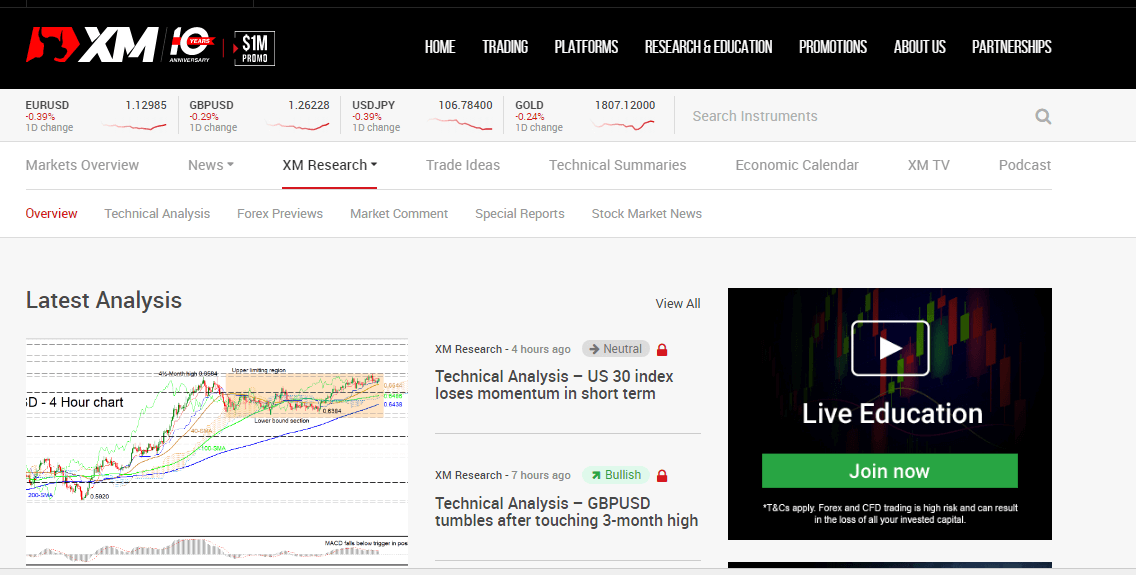
Task: Select the Special Reports sub-tab
Action: click(x=519, y=214)
